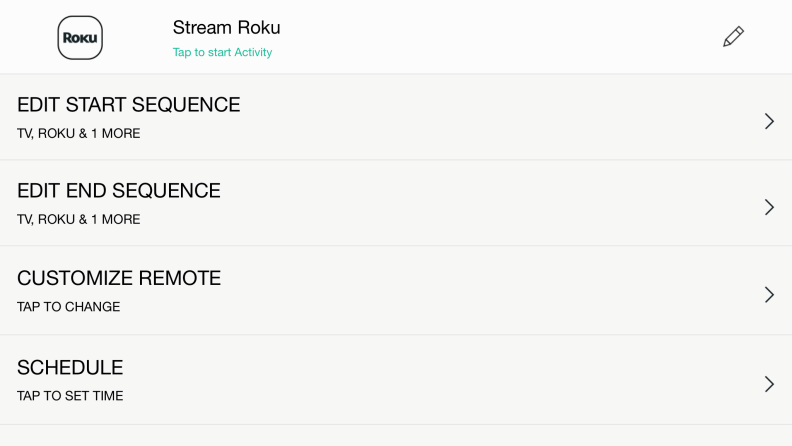Select the entire Customize Remote row
Screen dimensions: 792x446
coord(396,290)
